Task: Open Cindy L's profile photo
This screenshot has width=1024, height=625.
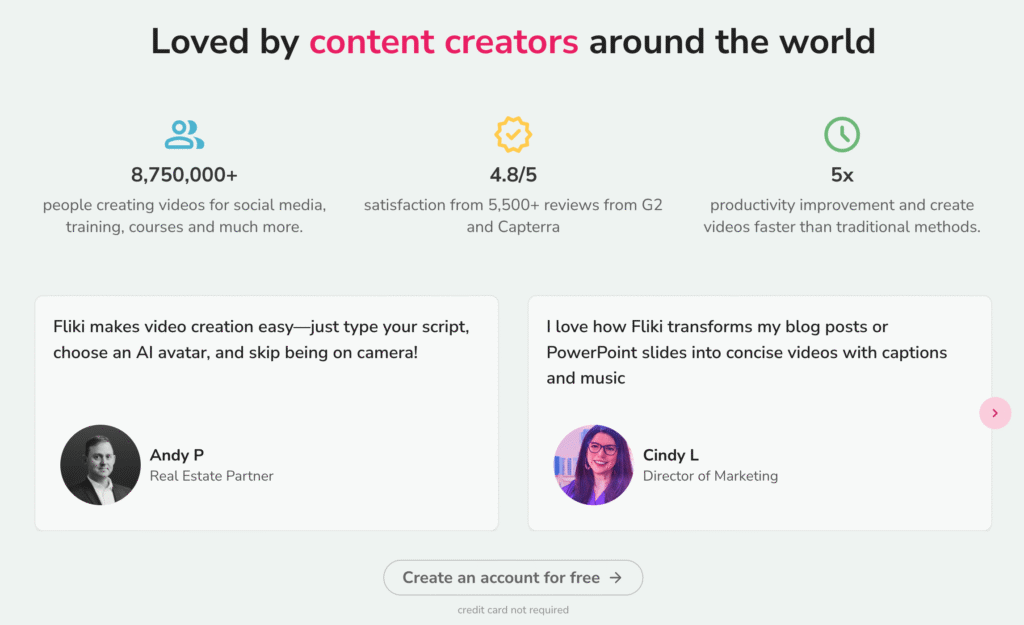Action: point(594,465)
